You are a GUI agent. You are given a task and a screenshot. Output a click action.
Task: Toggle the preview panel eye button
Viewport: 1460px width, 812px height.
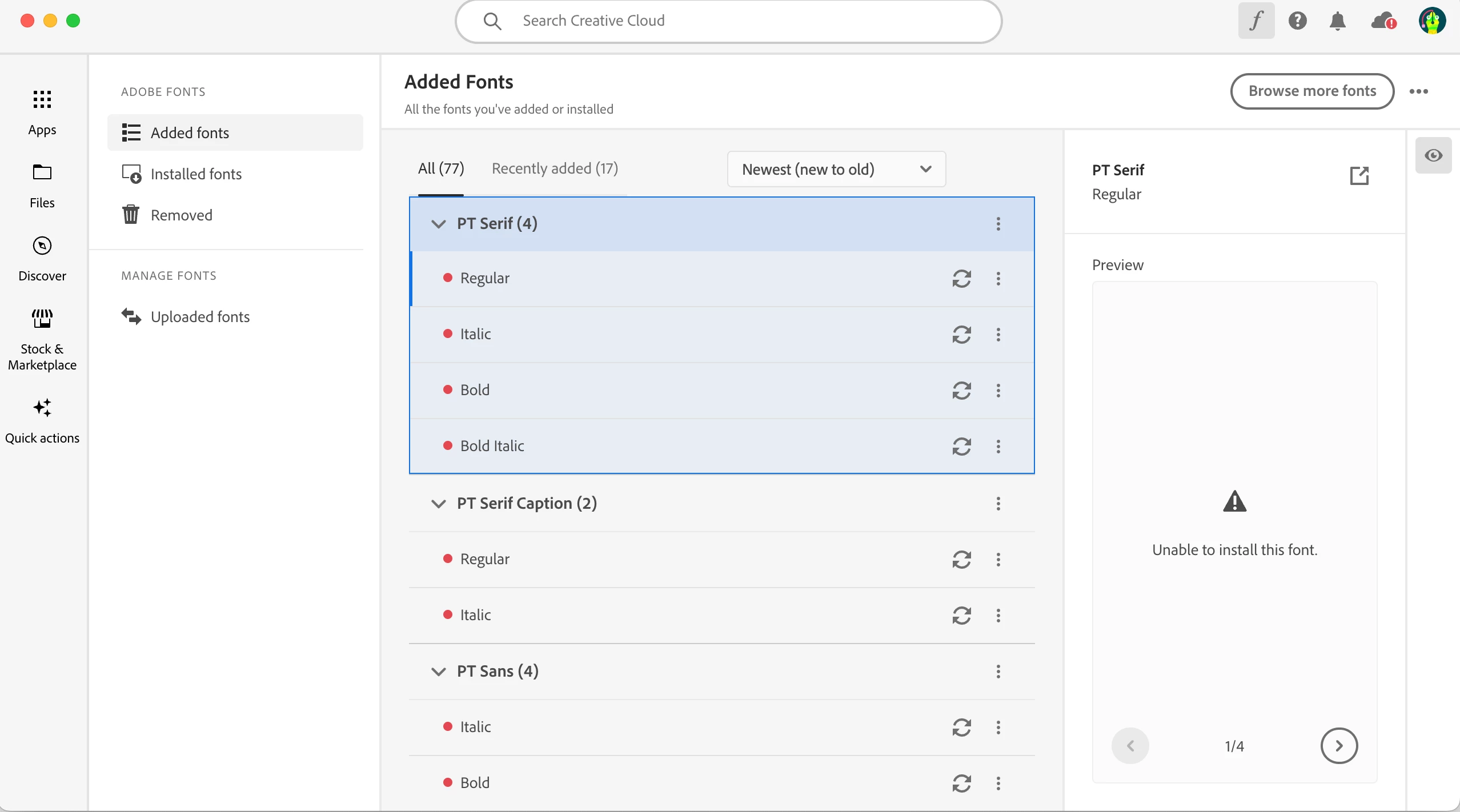[x=1433, y=155]
